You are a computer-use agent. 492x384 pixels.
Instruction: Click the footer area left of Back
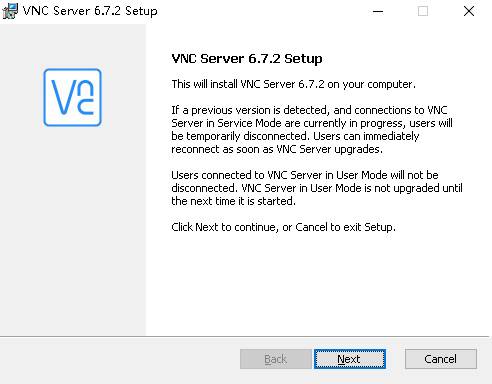point(120,360)
